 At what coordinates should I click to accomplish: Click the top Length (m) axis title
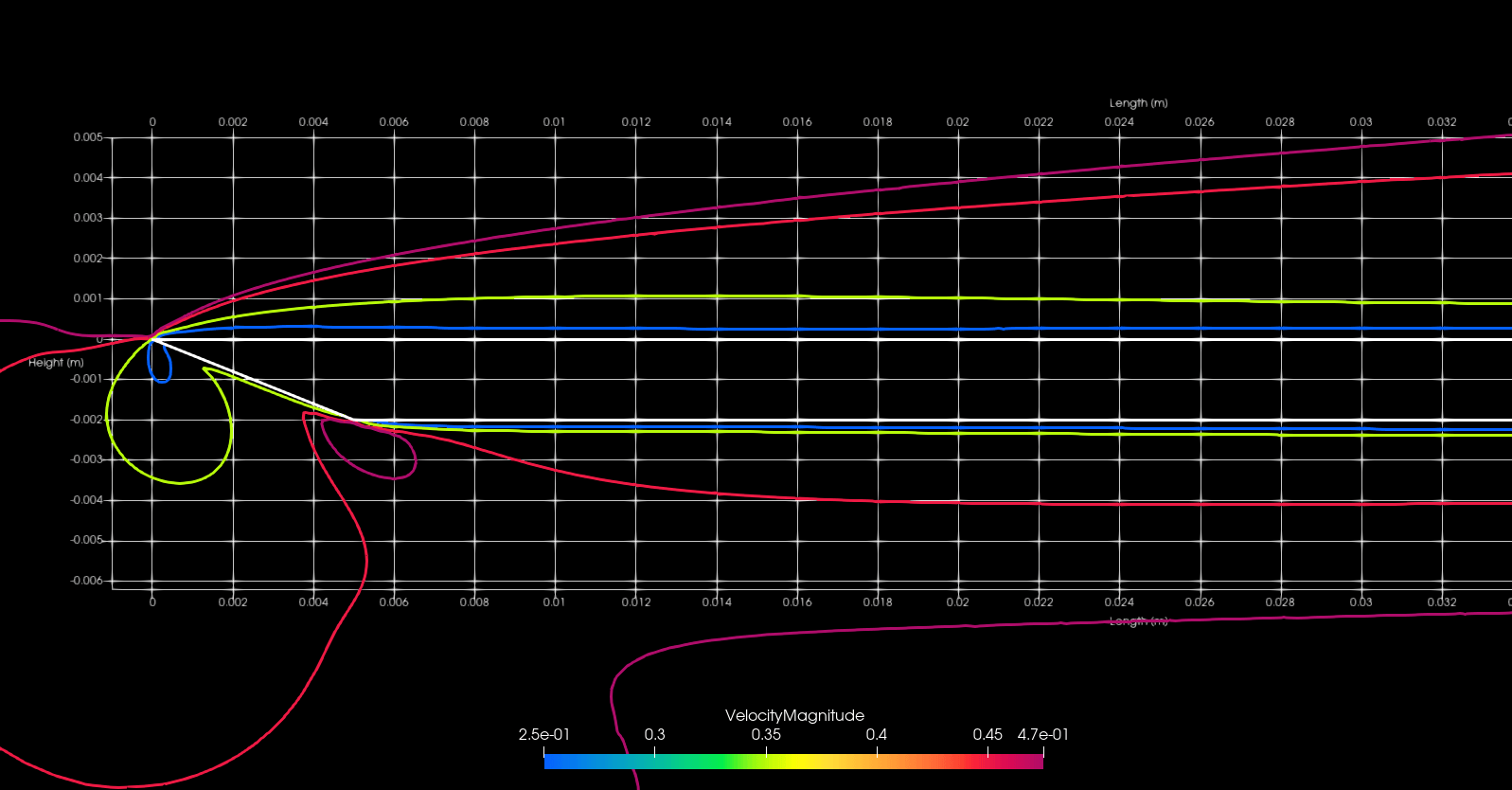pos(1138,103)
